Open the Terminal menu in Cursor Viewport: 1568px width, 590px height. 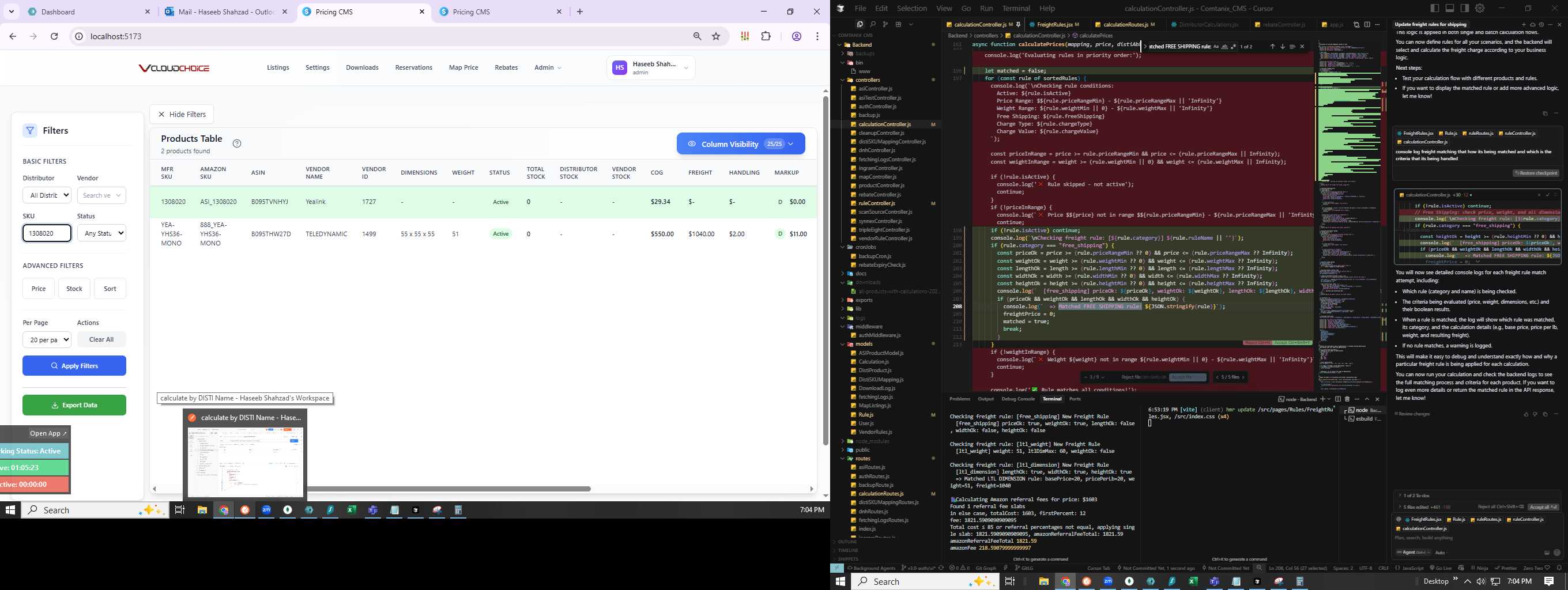pyautogui.click(x=1016, y=9)
